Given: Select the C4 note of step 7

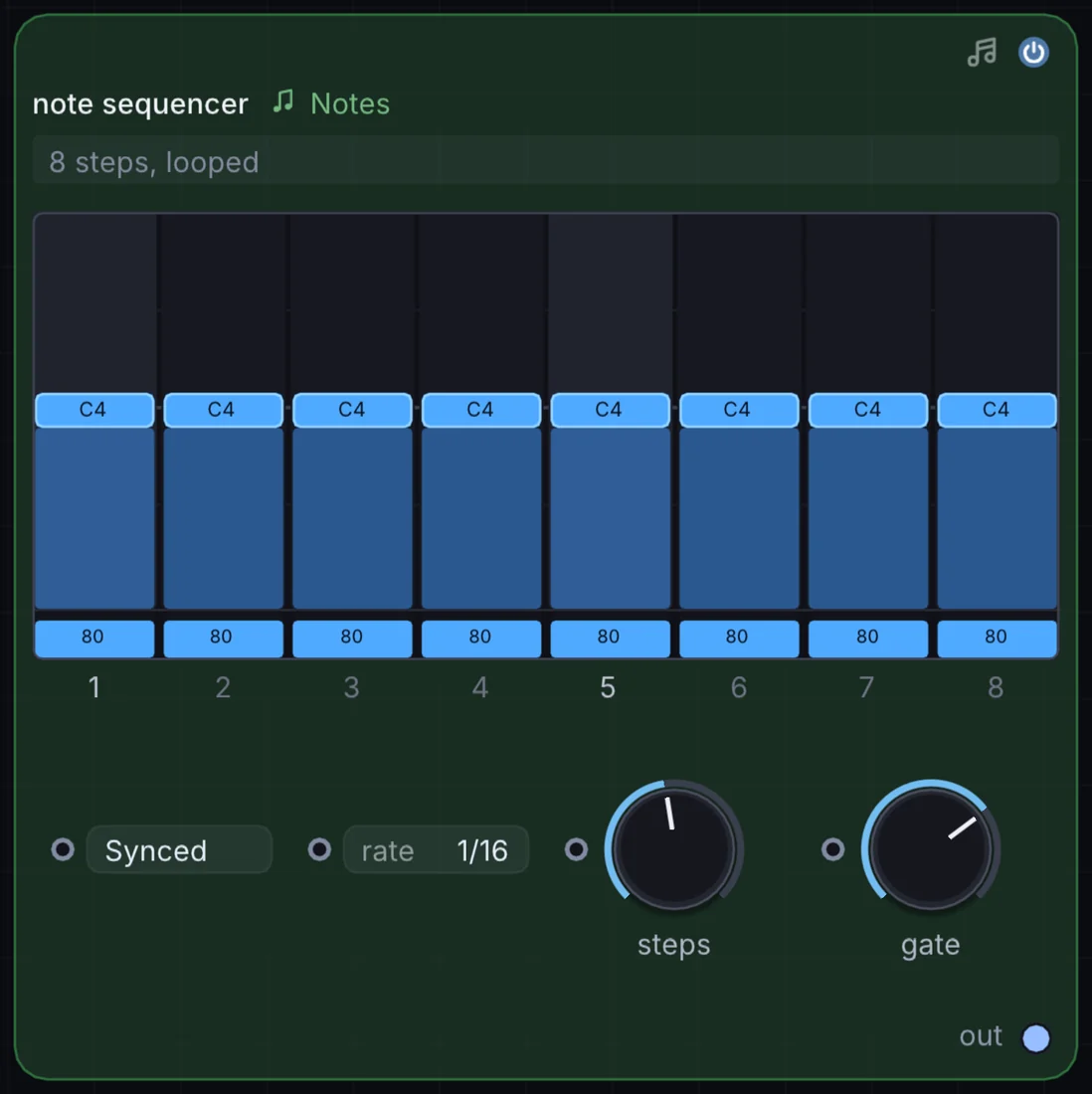Looking at the screenshot, I should click(x=868, y=410).
